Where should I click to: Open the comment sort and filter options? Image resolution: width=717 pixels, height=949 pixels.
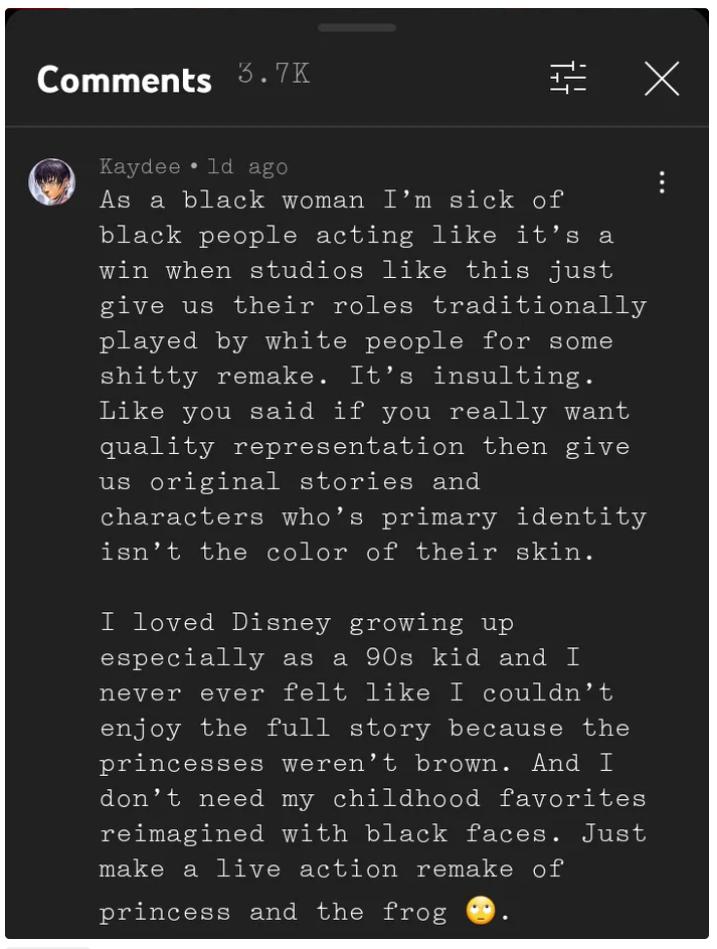tap(568, 78)
